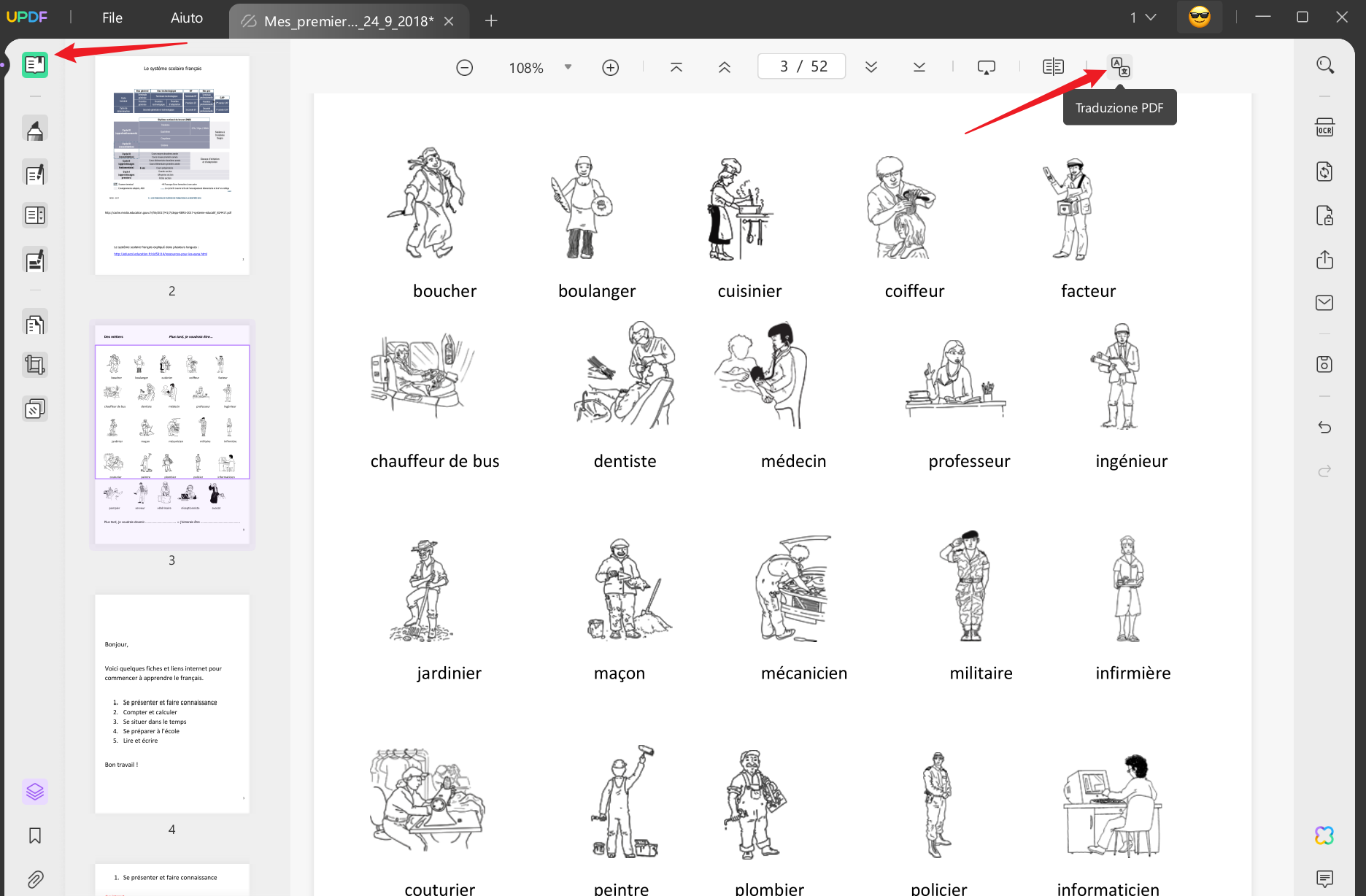Share the PDF document
This screenshot has width=1366, height=896.
[x=1325, y=259]
